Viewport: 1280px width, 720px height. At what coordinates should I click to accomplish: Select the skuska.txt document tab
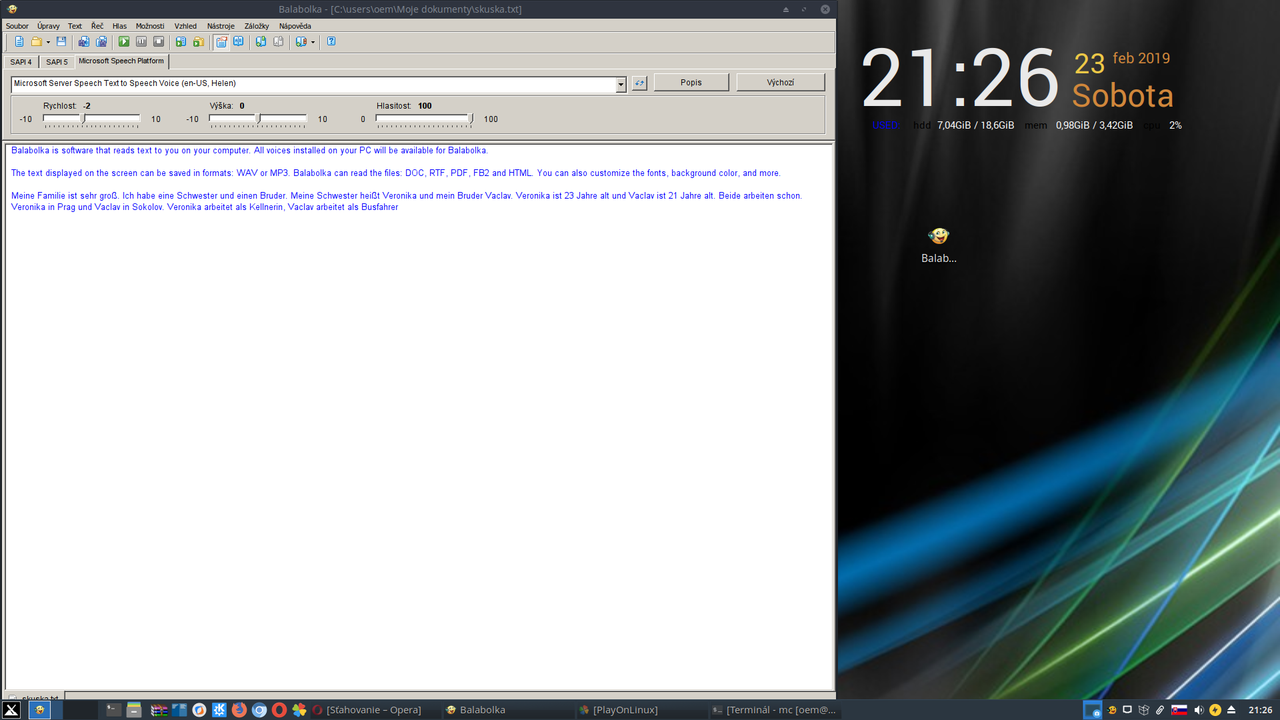click(33, 697)
